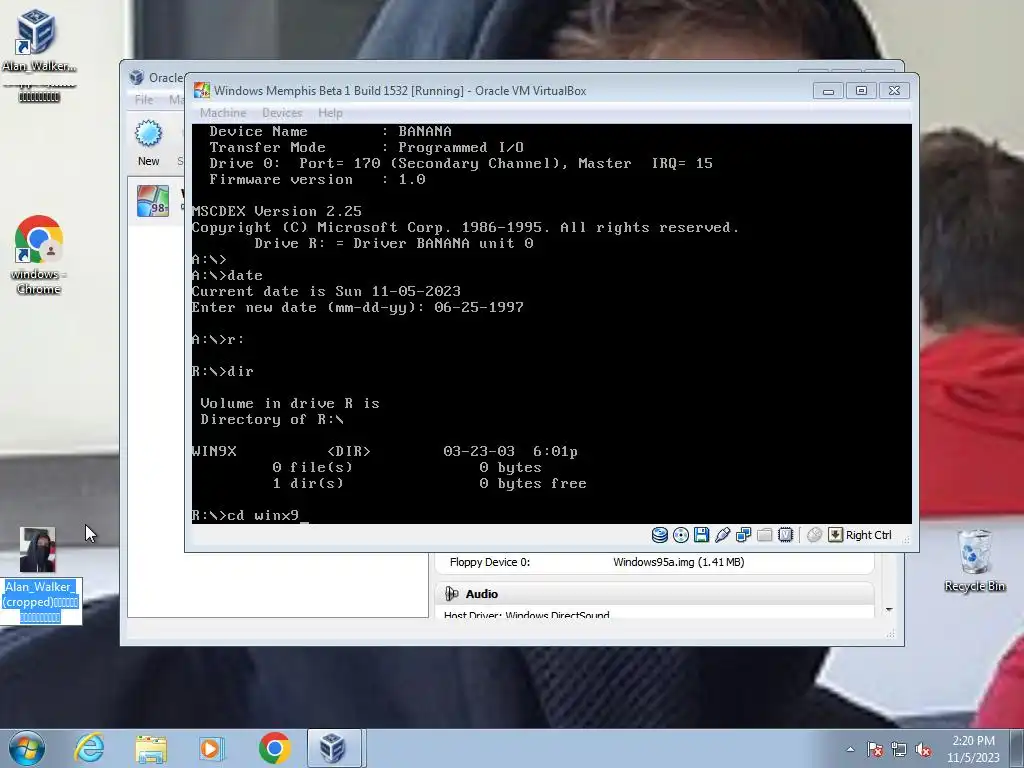This screenshot has width=1024, height=768.
Task: Select the Windows 98 VM list entry
Action: 157,201
